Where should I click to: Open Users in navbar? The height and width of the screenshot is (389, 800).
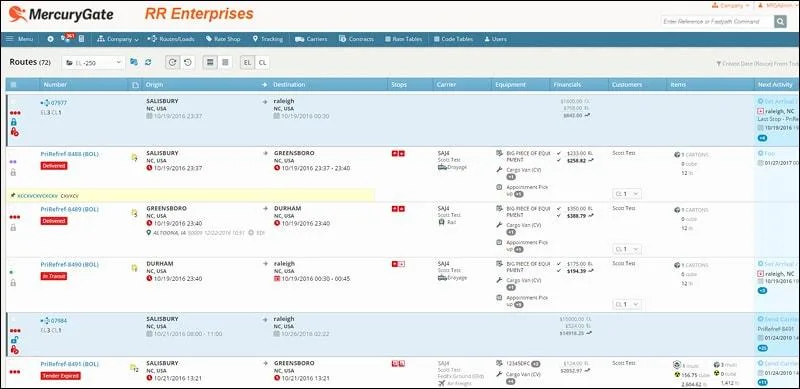tap(495, 39)
